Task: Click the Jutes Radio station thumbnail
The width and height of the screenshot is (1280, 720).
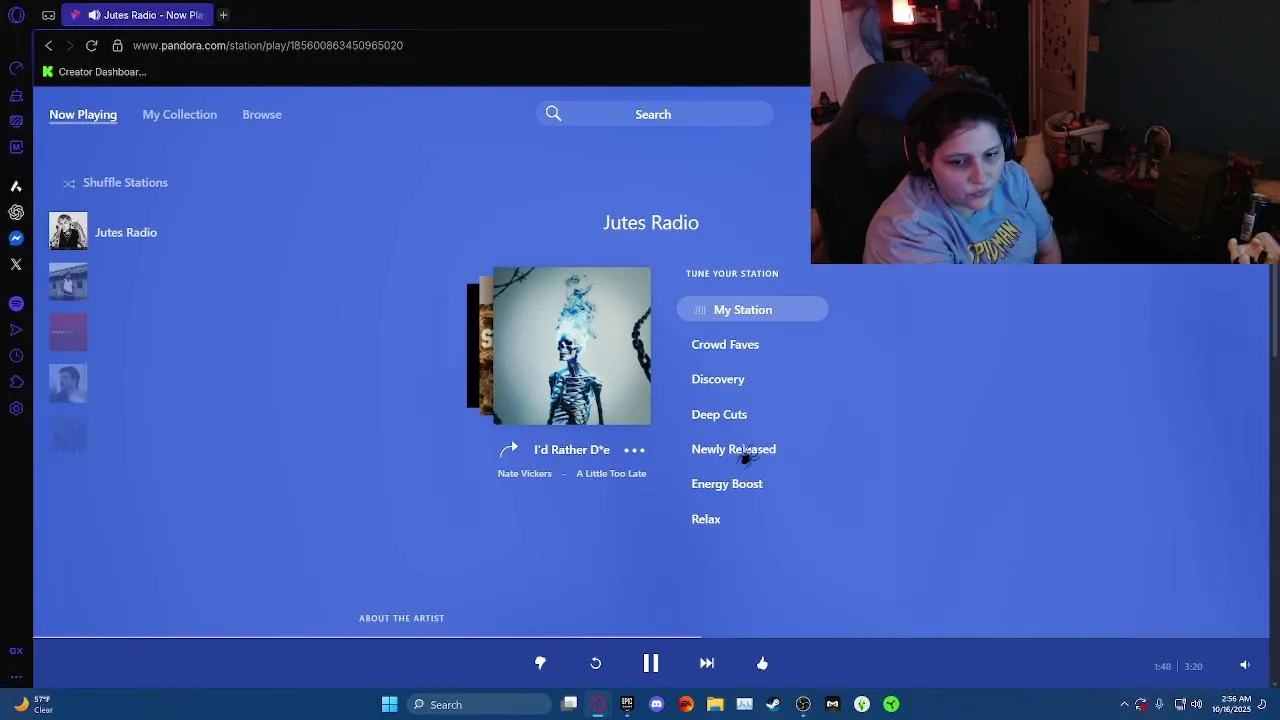Action: (68, 231)
